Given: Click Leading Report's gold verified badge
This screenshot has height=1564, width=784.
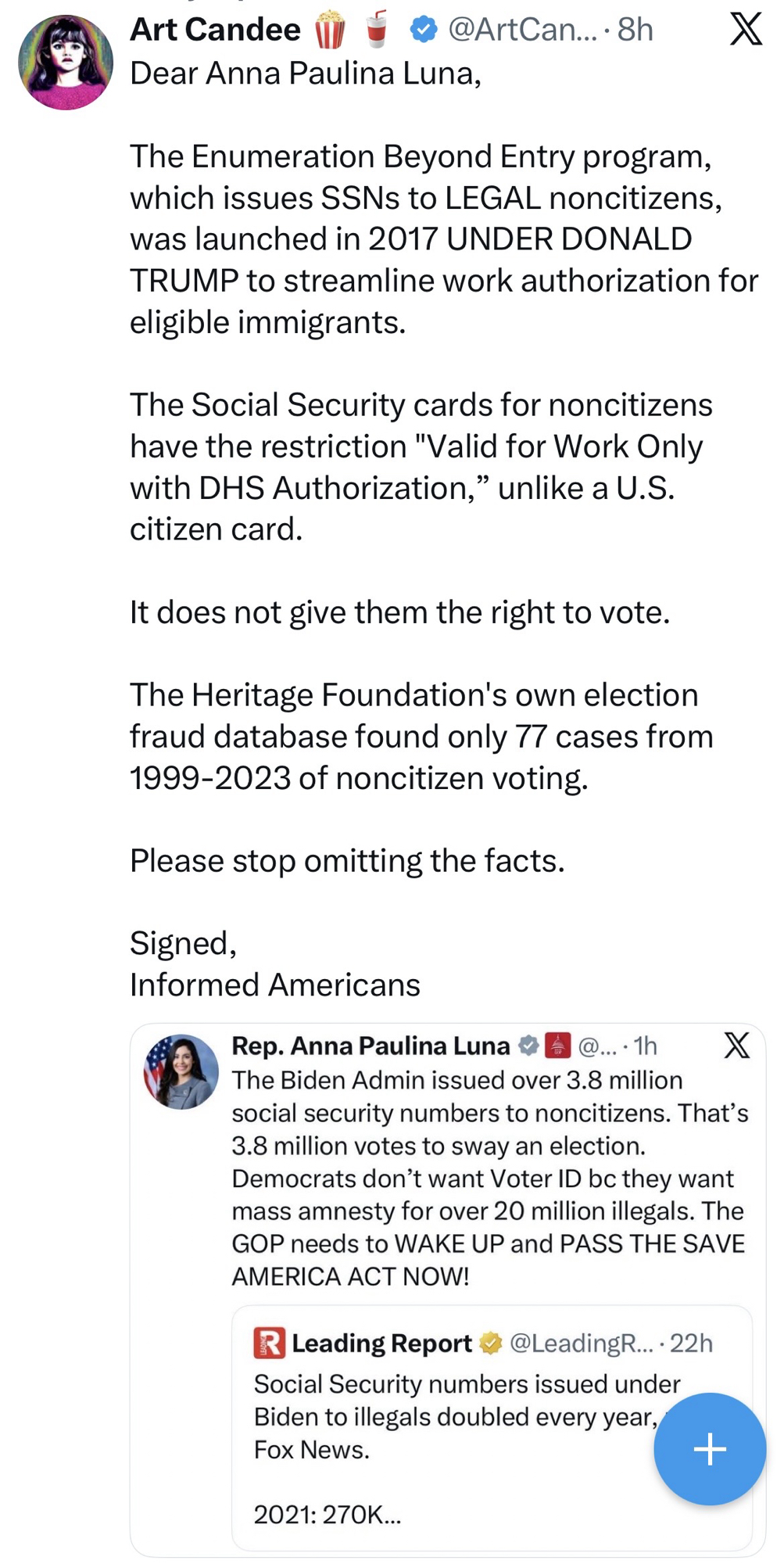Looking at the screenshot, I should pos(491,1343).
